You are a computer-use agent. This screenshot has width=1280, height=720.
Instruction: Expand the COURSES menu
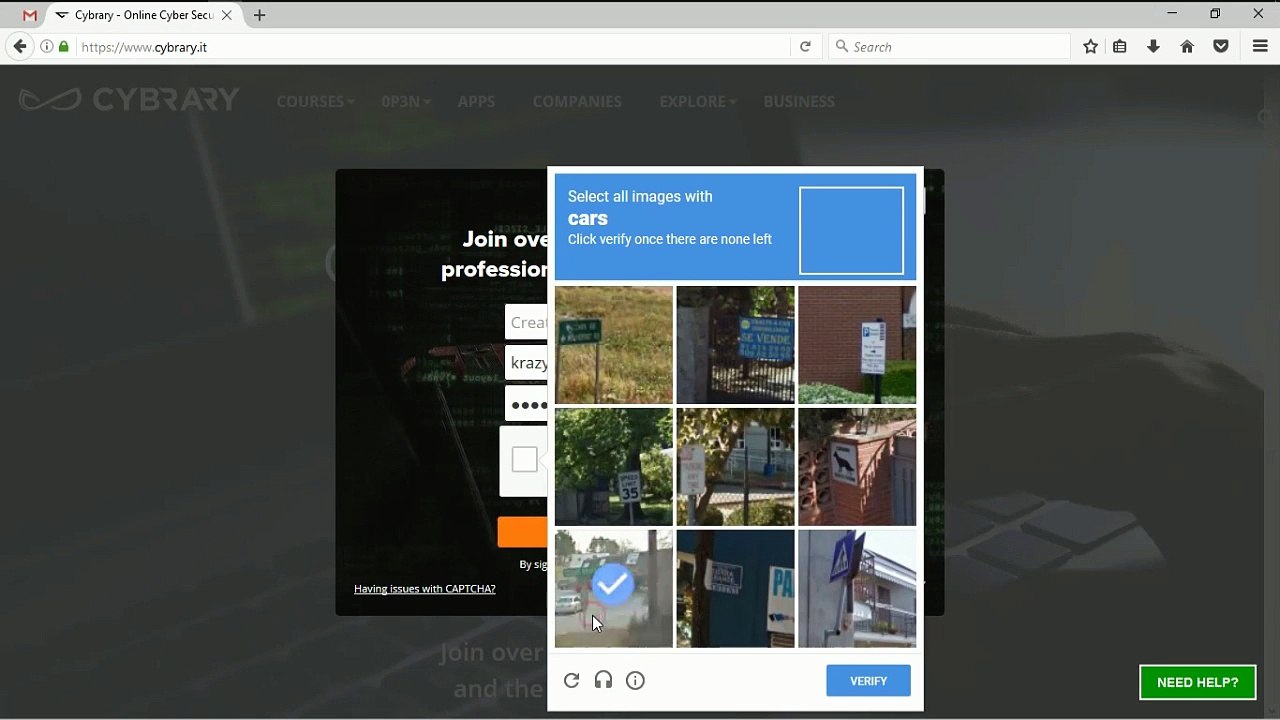(315, 102)
